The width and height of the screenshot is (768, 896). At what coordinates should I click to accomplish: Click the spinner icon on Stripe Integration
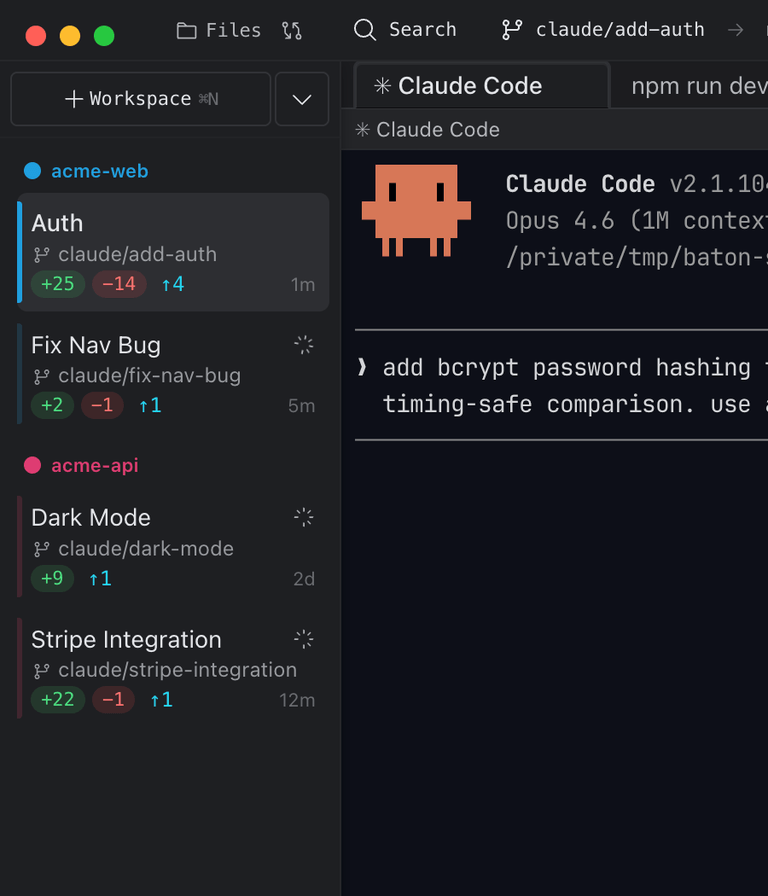tap(304, 639)
